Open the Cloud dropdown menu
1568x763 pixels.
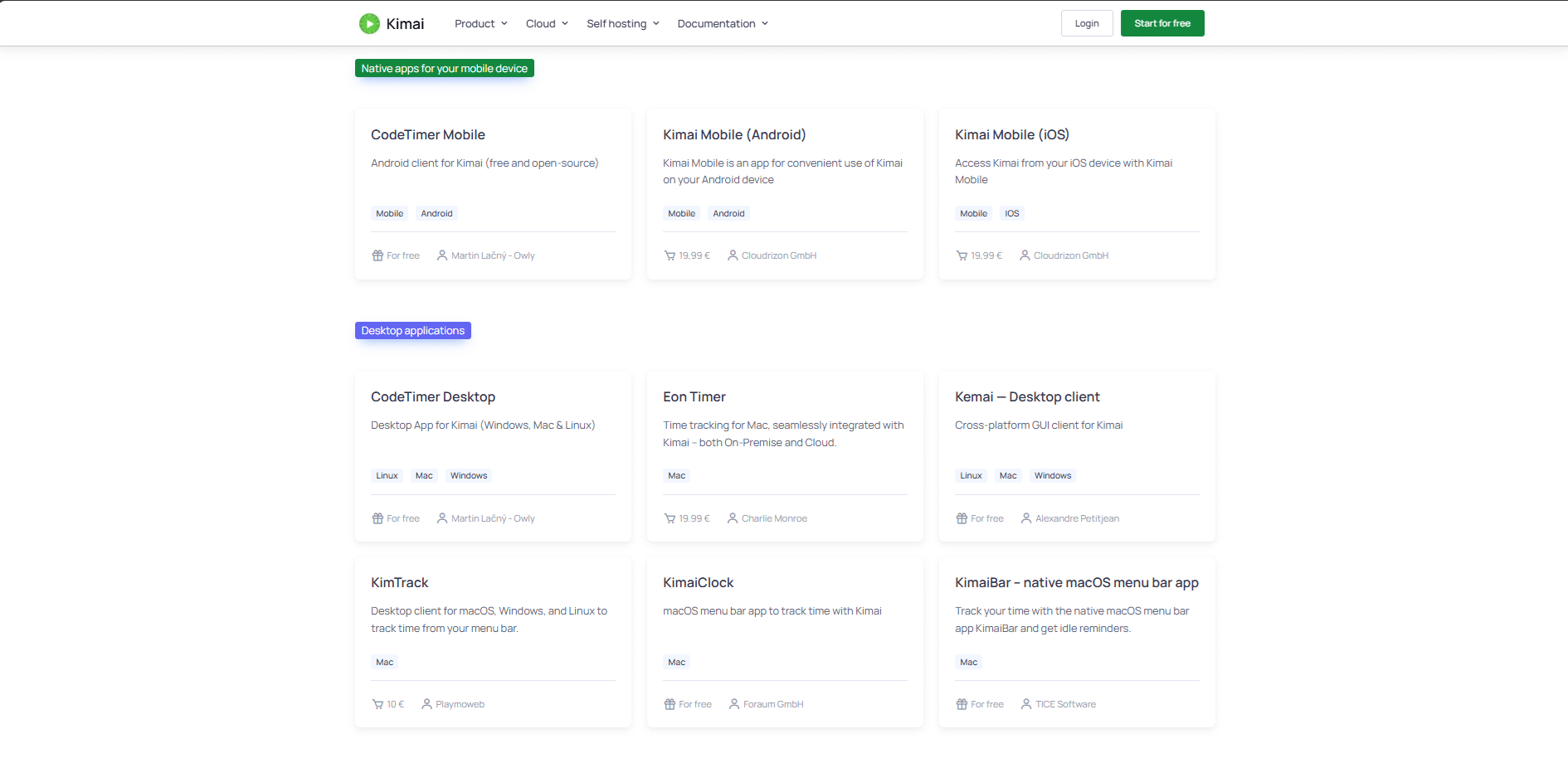pos(547,24)
